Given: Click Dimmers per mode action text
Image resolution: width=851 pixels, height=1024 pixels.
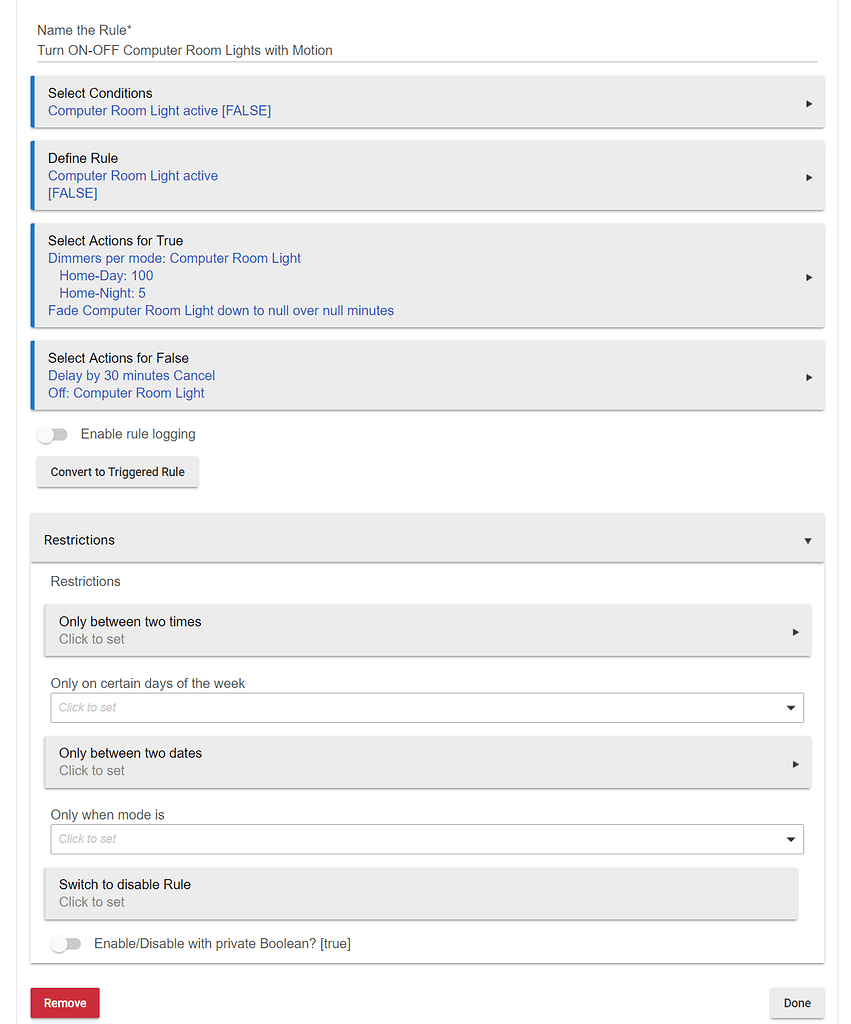Looking at the screenshot, I should click(x=174, y=259).
